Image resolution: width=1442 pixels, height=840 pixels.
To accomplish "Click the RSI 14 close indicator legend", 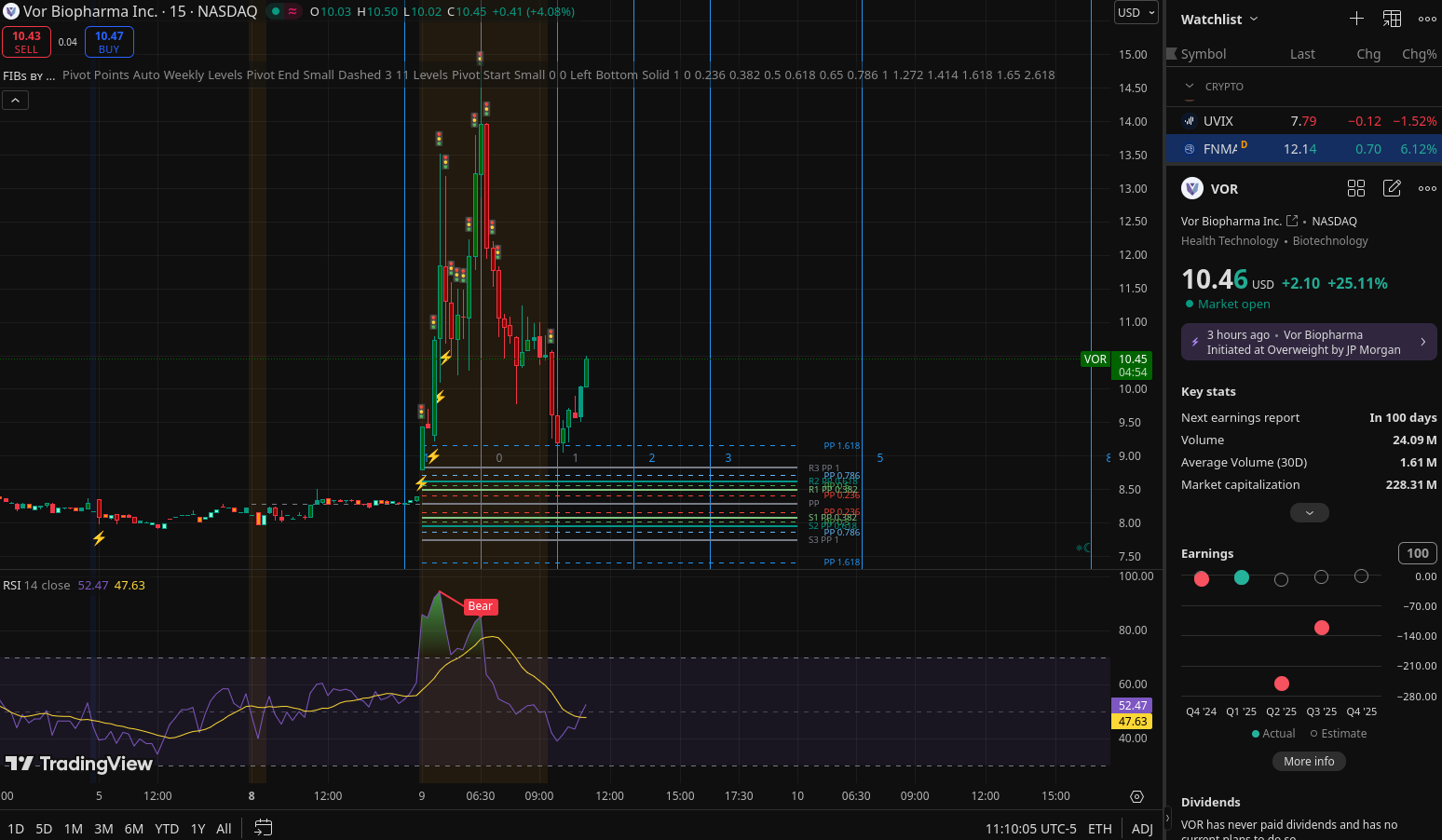I will 36,585.
